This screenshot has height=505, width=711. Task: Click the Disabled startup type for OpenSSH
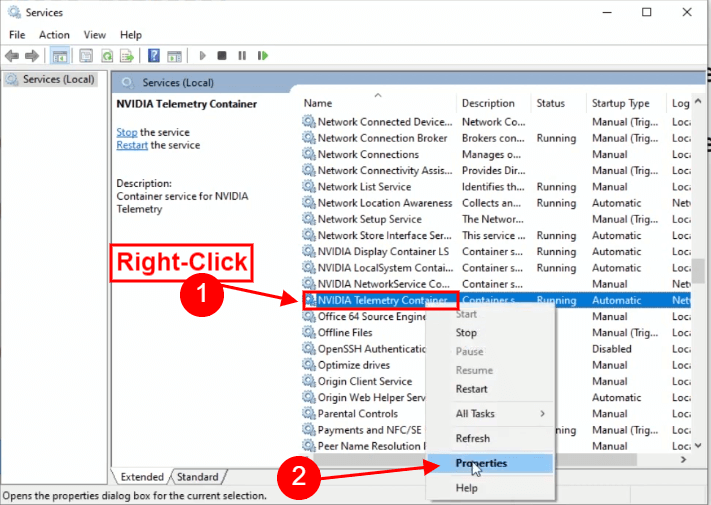click(x=612, y=349)
